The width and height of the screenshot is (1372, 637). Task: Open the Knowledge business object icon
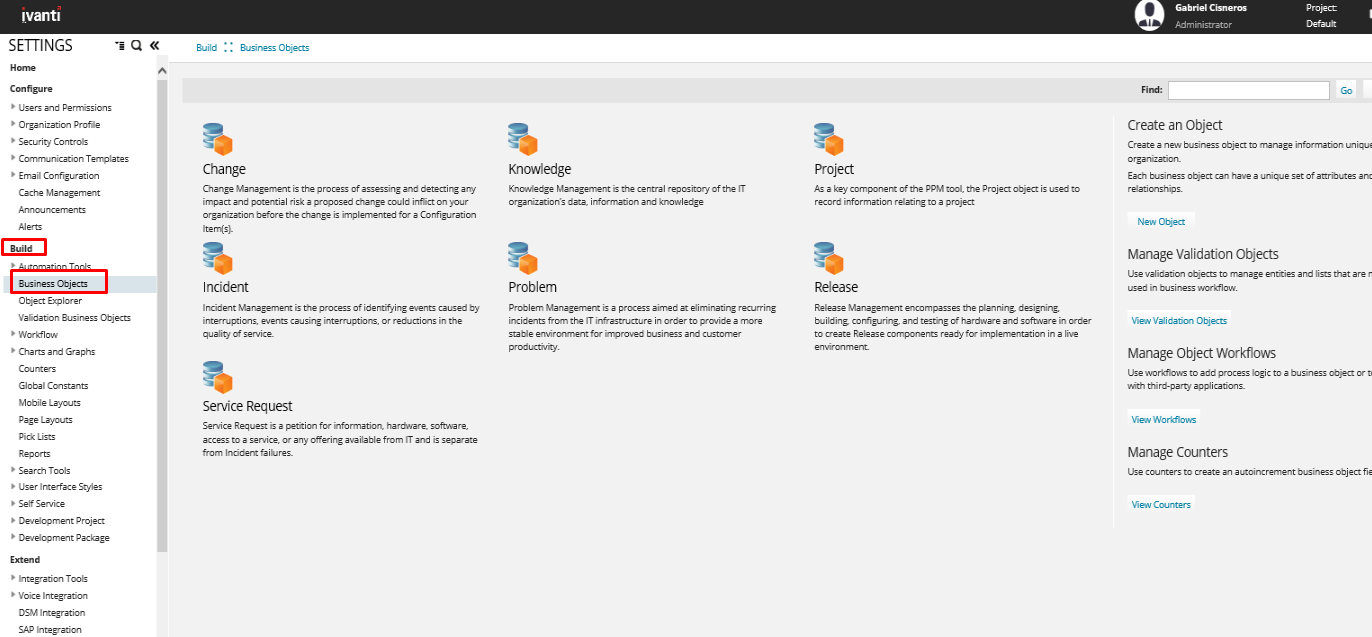pos(523,139)
